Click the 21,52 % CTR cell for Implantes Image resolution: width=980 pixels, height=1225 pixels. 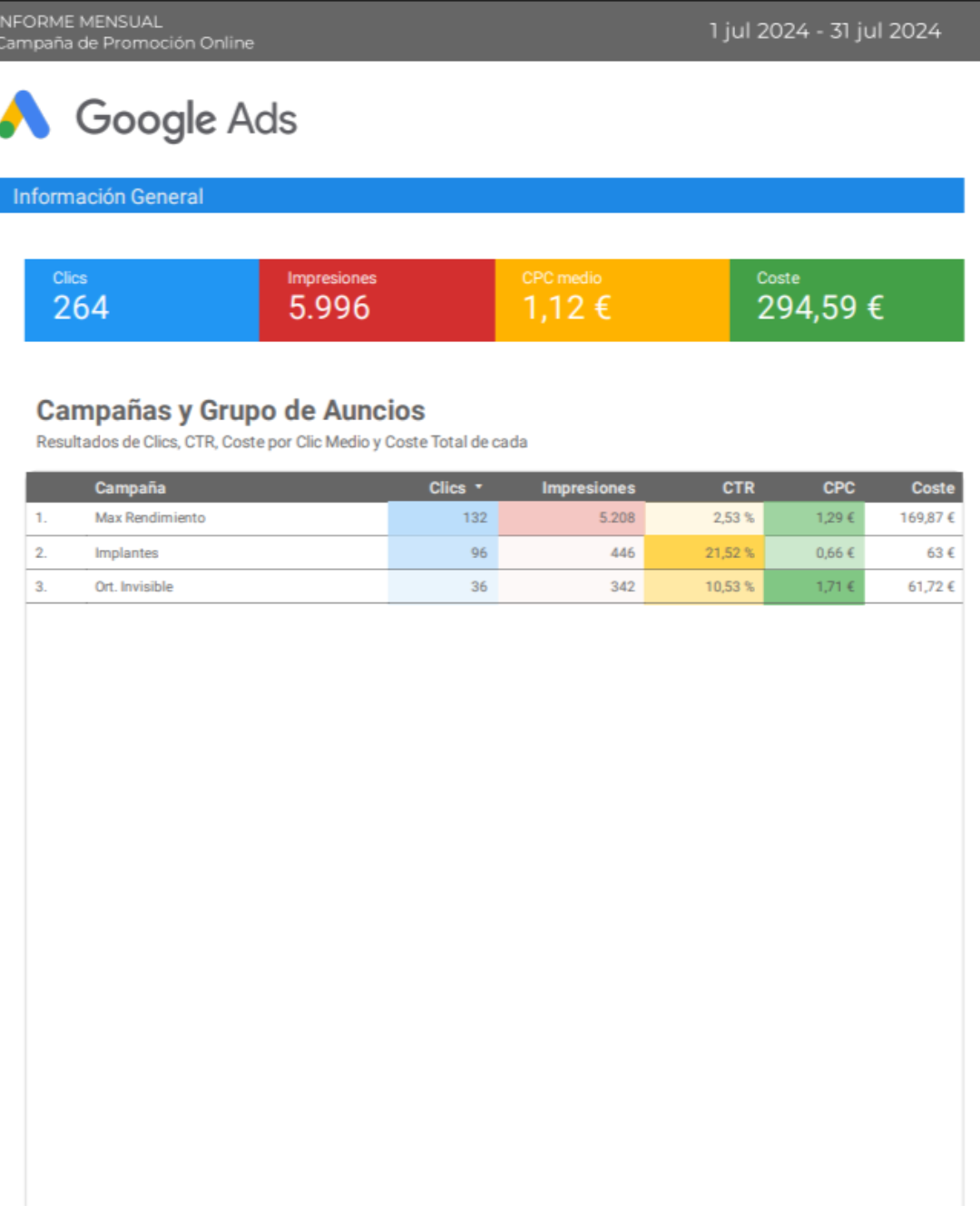(729, 553)
